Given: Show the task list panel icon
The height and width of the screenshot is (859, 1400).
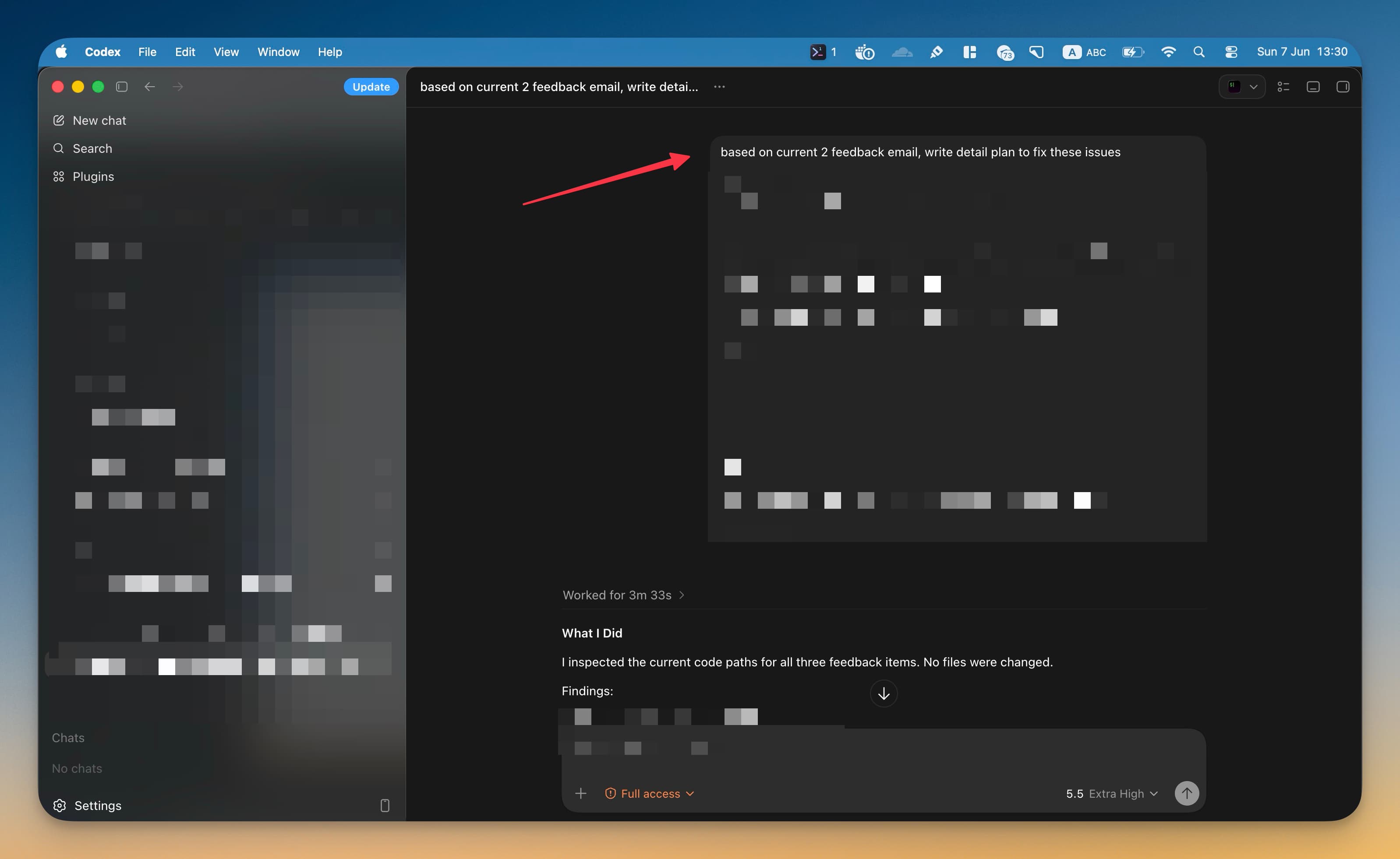Looking at the screenshot, I should tap(1283, 86).
